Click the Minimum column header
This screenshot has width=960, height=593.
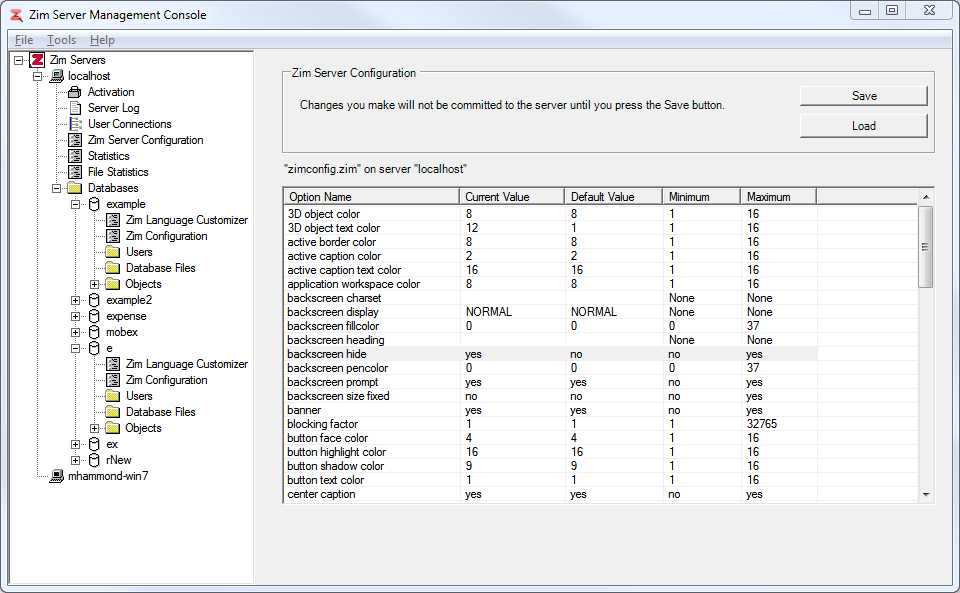[702, 196]
